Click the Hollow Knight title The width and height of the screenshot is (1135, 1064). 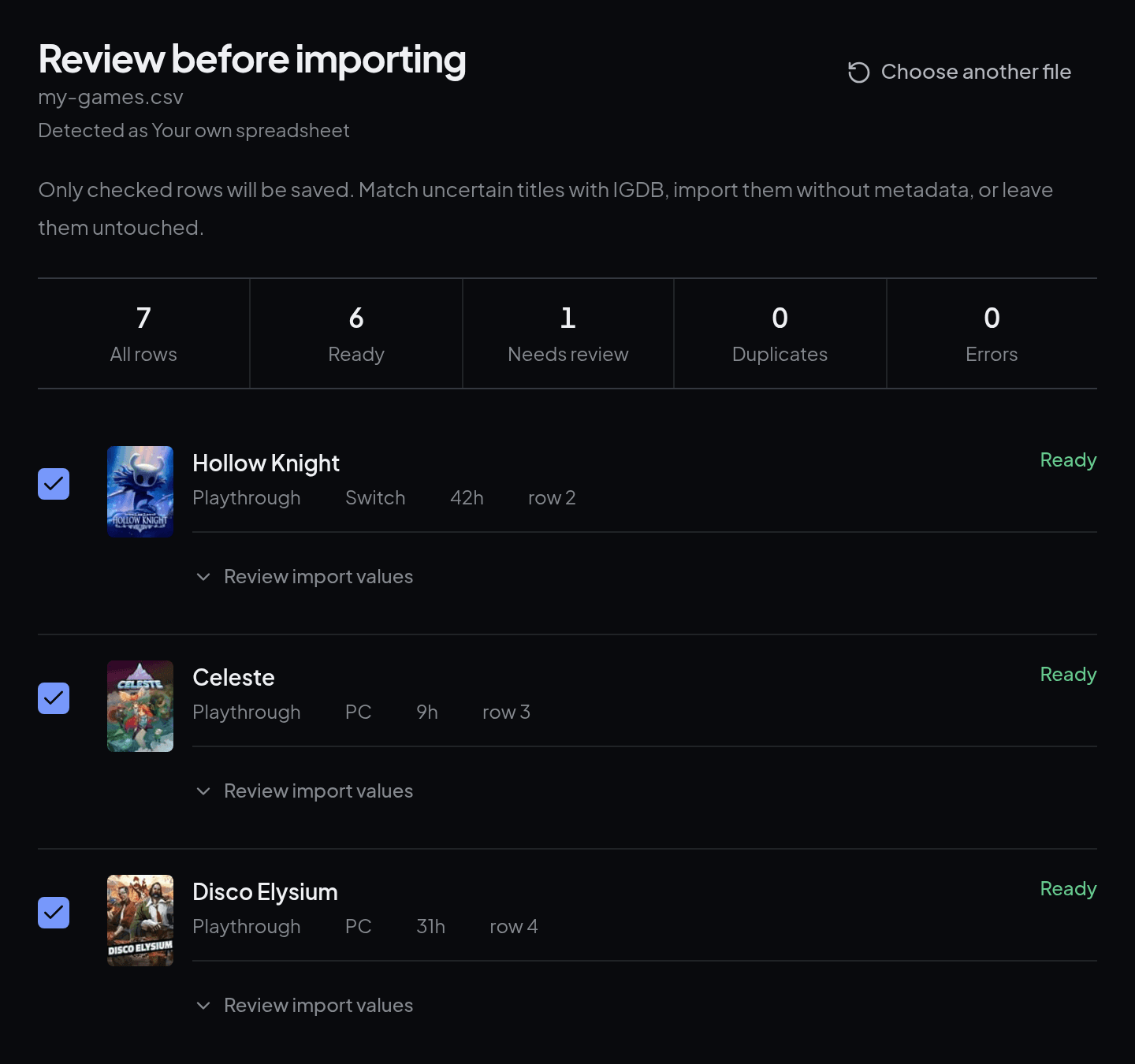click(x=266, y=463)
